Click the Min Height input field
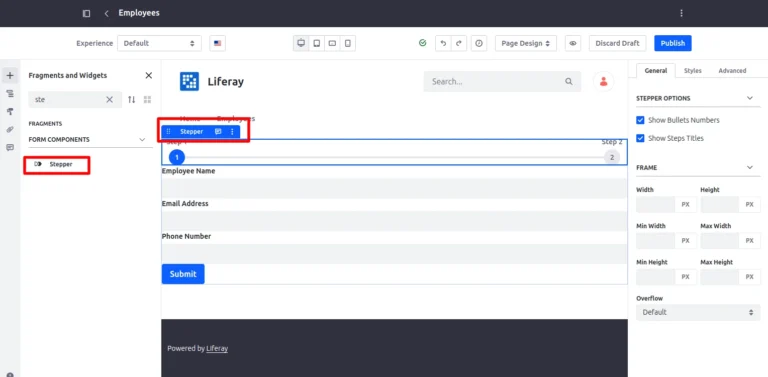 pyautogui.click(x=656, y=277)
